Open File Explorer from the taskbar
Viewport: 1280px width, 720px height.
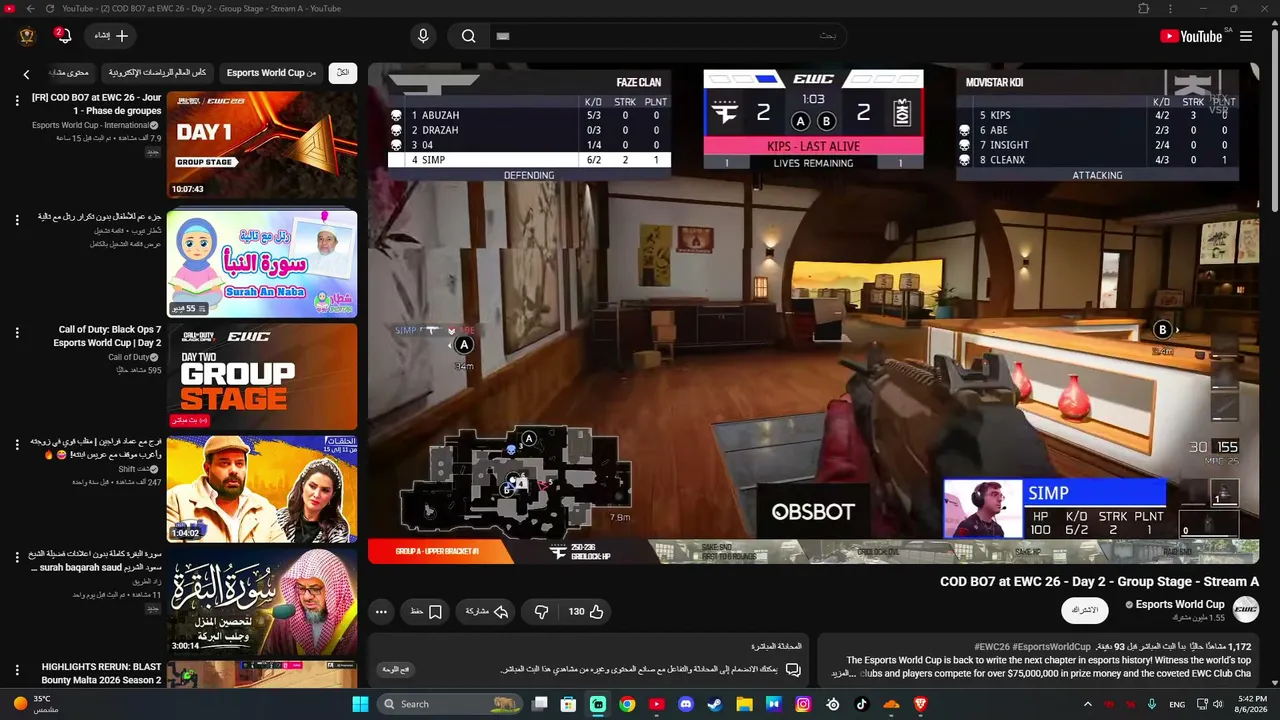(x=745, y=704)
